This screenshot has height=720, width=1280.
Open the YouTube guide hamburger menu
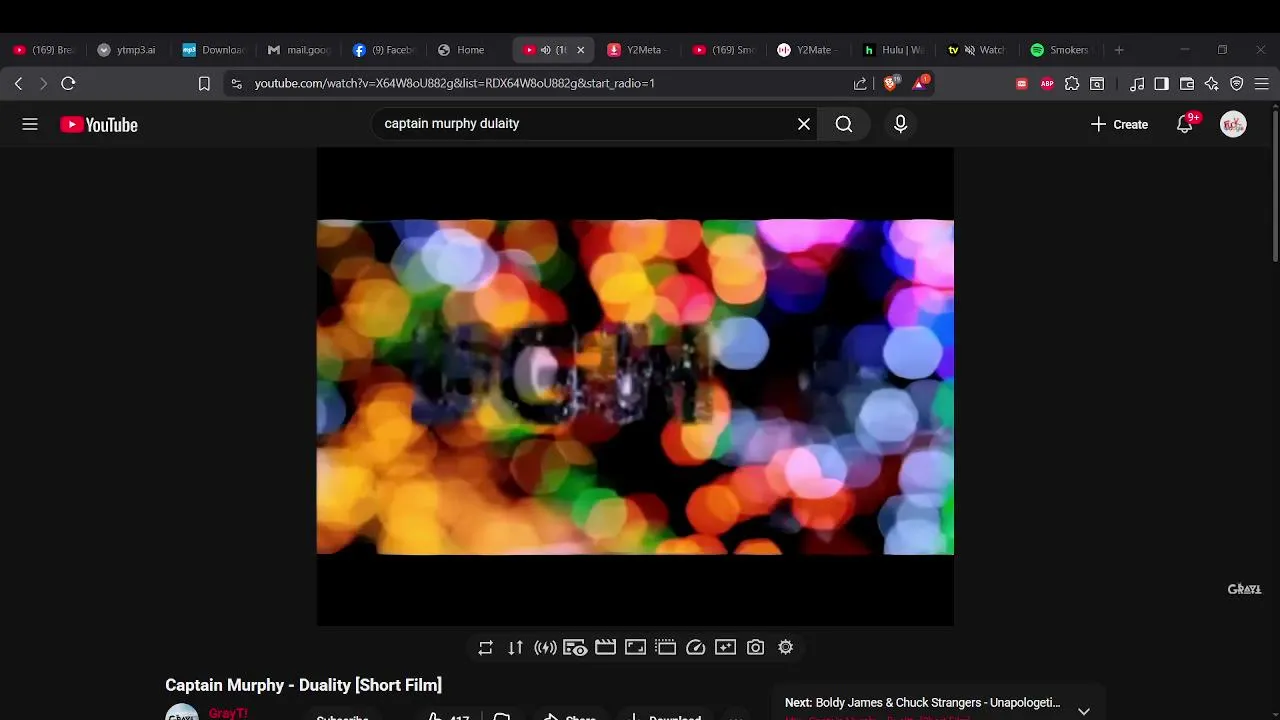click(30, 124)
